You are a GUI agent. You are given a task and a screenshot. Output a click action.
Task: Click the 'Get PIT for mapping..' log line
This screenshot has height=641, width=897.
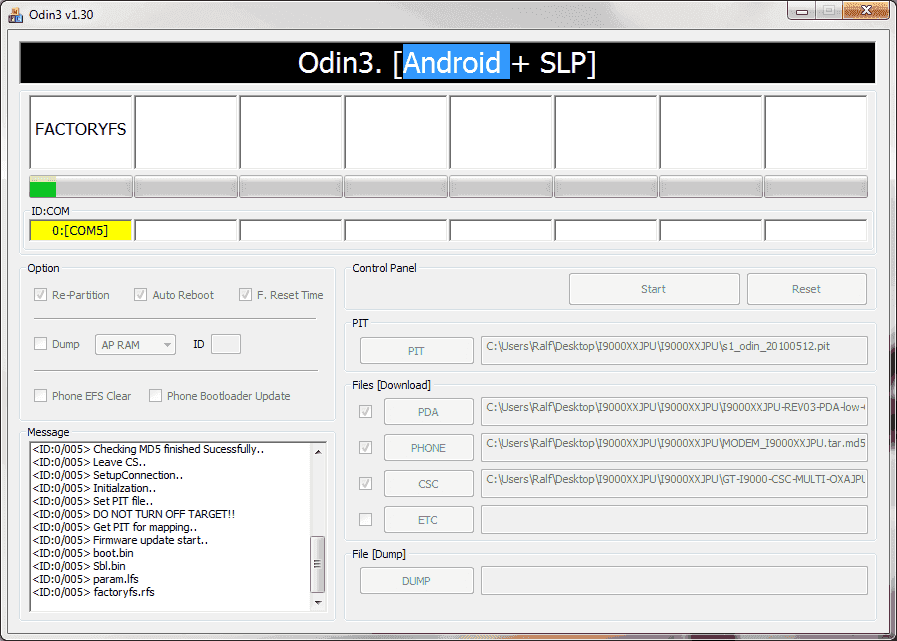click(115, 527)
